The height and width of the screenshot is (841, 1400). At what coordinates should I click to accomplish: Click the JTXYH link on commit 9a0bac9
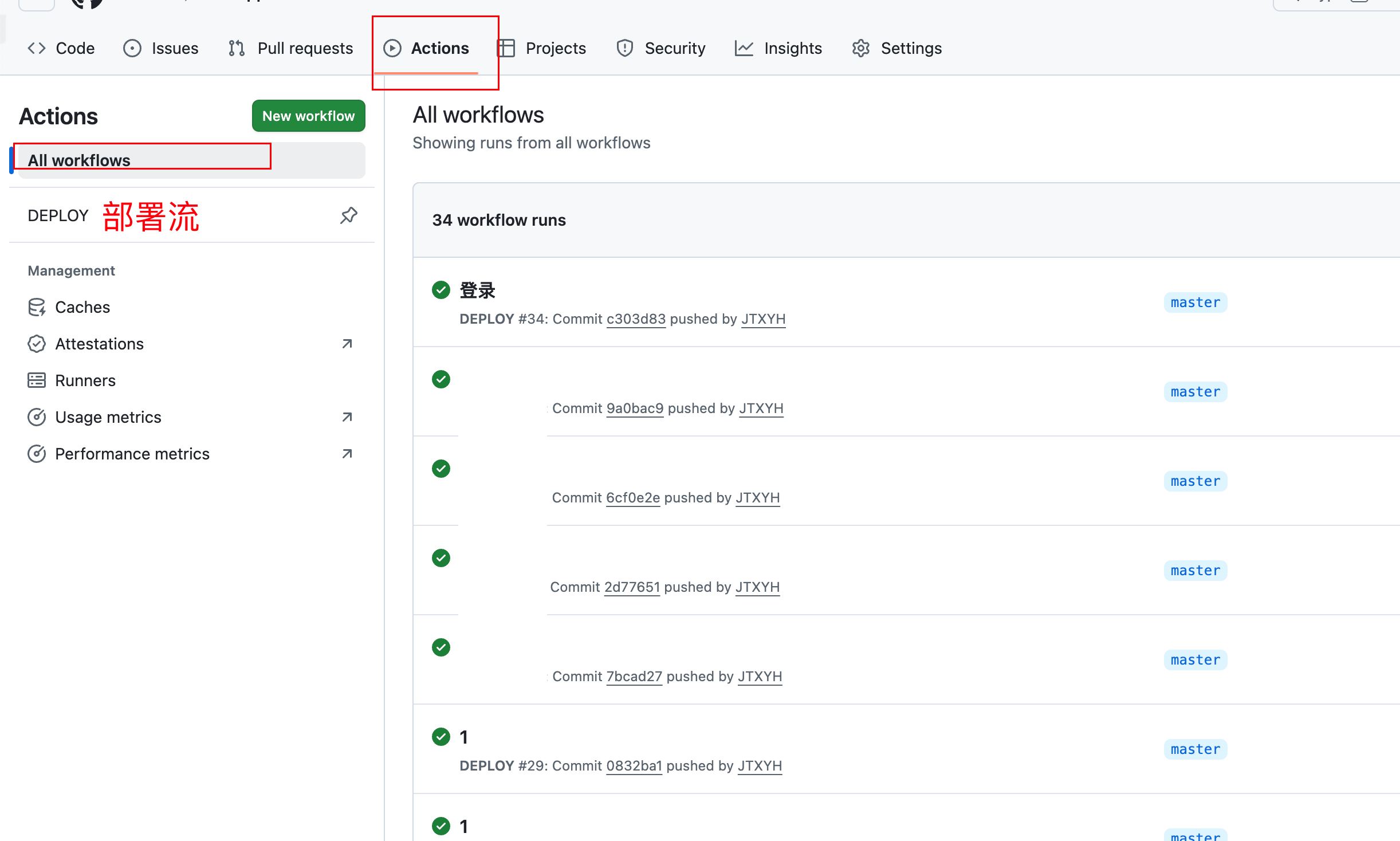761,408
